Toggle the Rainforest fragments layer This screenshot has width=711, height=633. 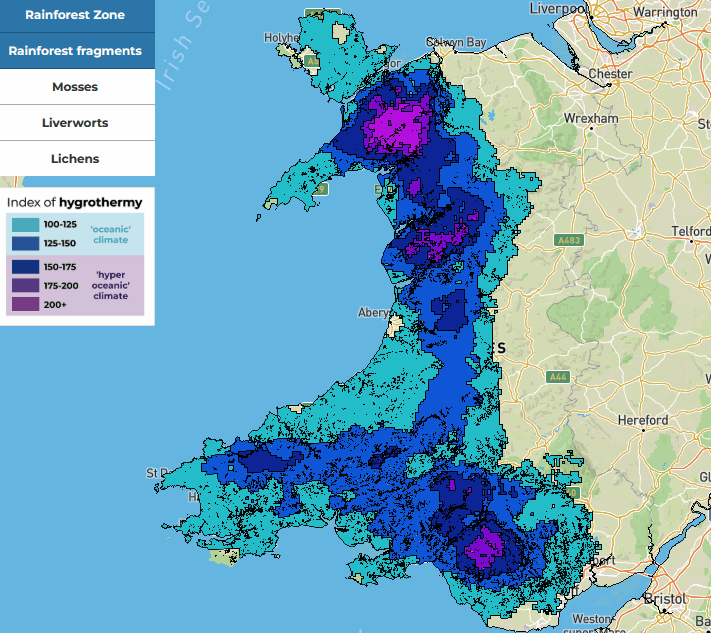(77, 51)
